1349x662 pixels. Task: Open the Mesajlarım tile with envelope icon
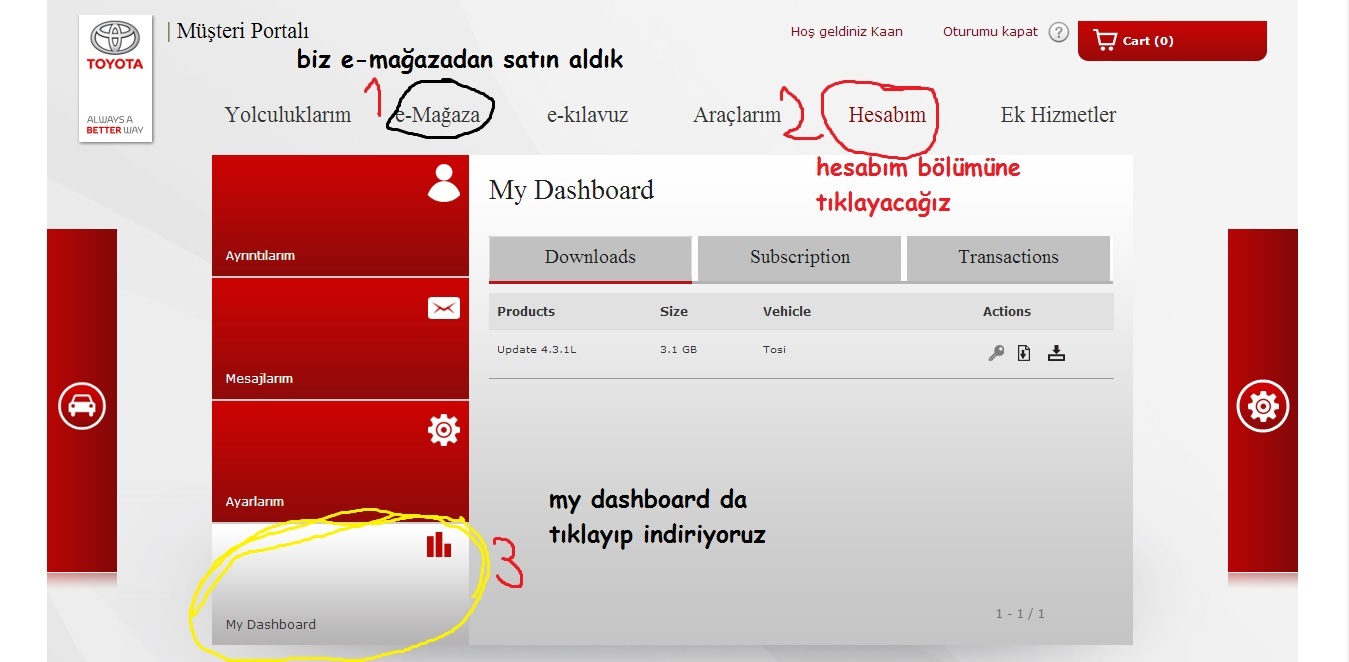pyautogui.click(x=340, y=339)
